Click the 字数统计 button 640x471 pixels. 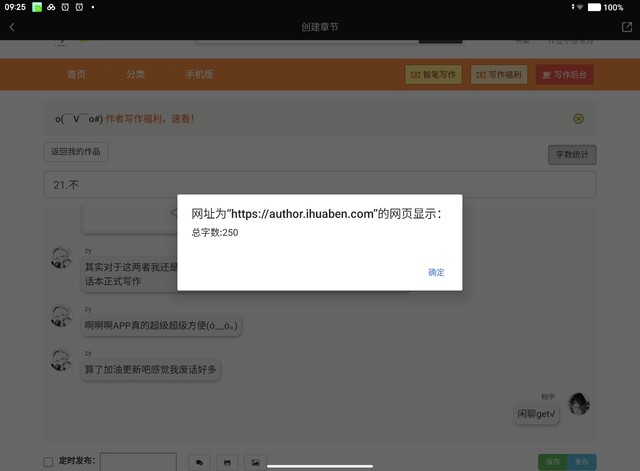572,154
